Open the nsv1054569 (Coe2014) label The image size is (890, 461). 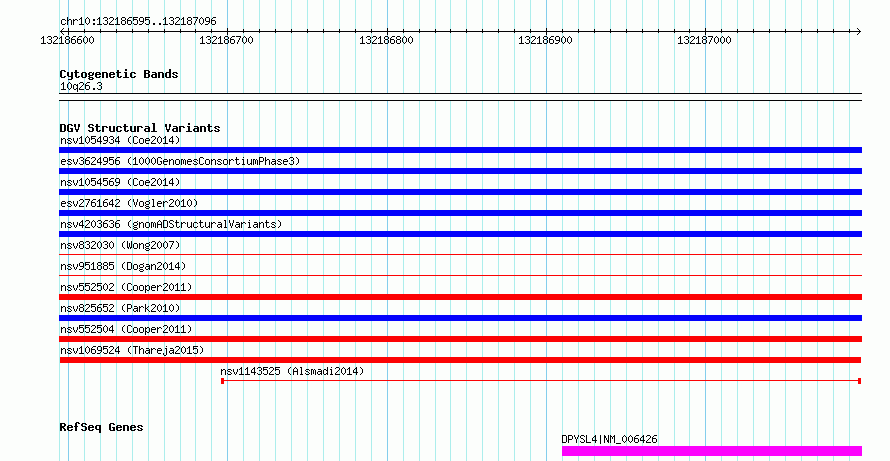120,182
